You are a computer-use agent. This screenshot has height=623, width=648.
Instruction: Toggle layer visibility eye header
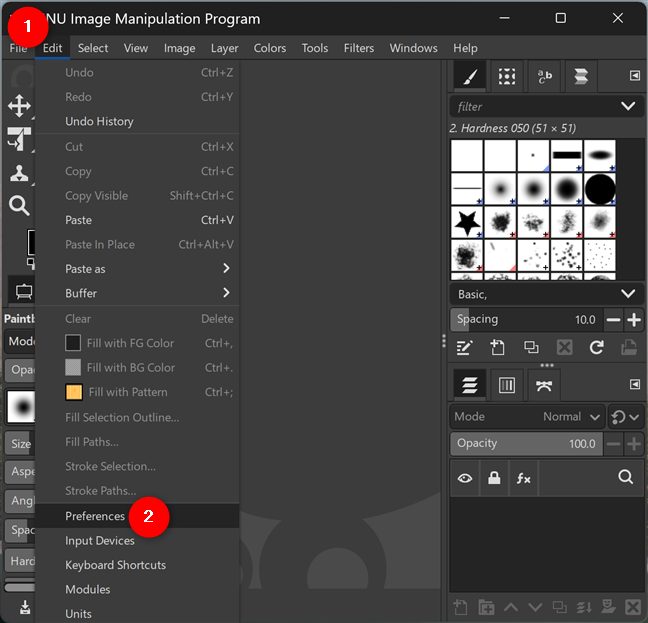[x=465, y=478]
